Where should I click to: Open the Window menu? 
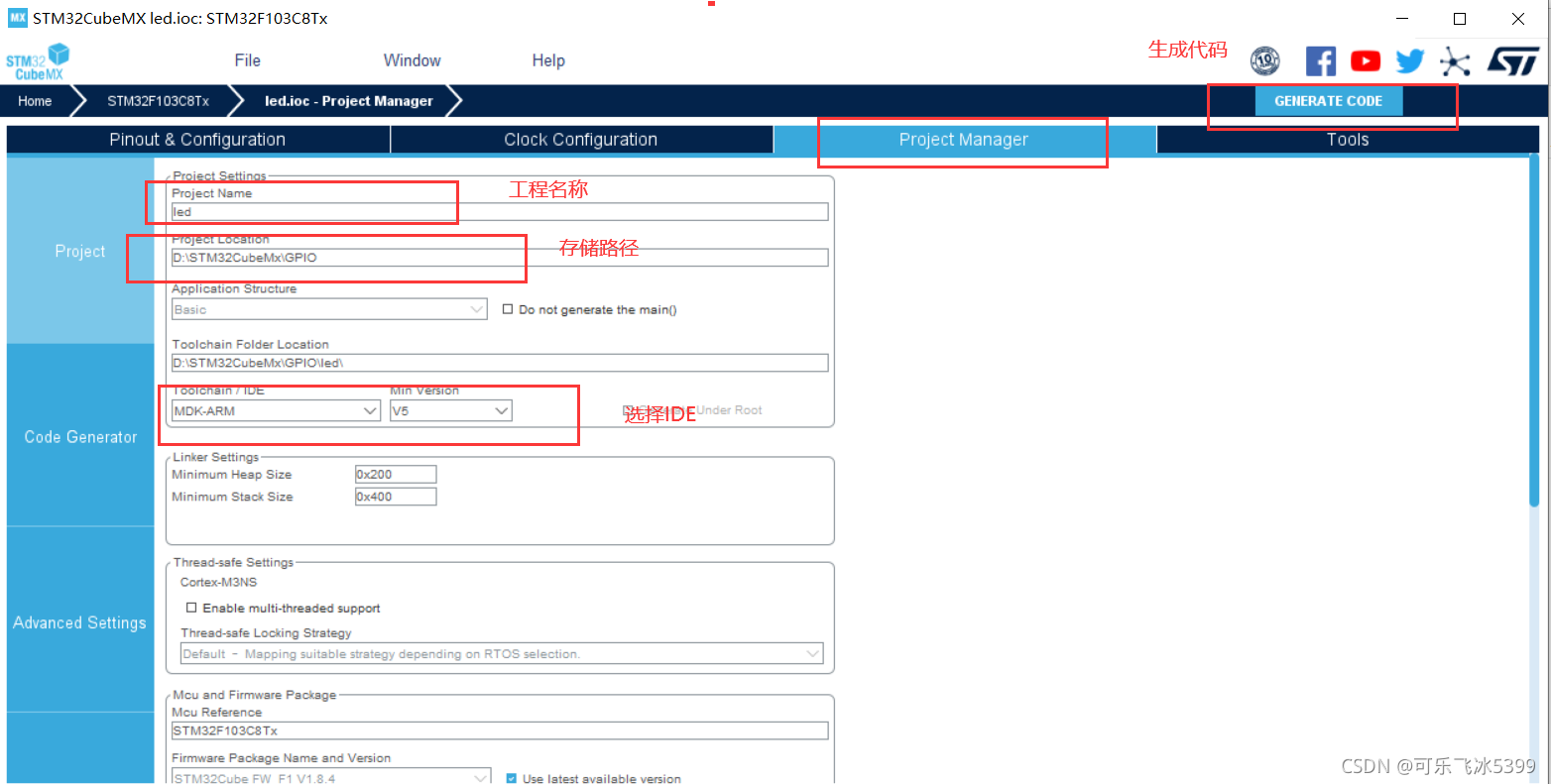(413, 60)
